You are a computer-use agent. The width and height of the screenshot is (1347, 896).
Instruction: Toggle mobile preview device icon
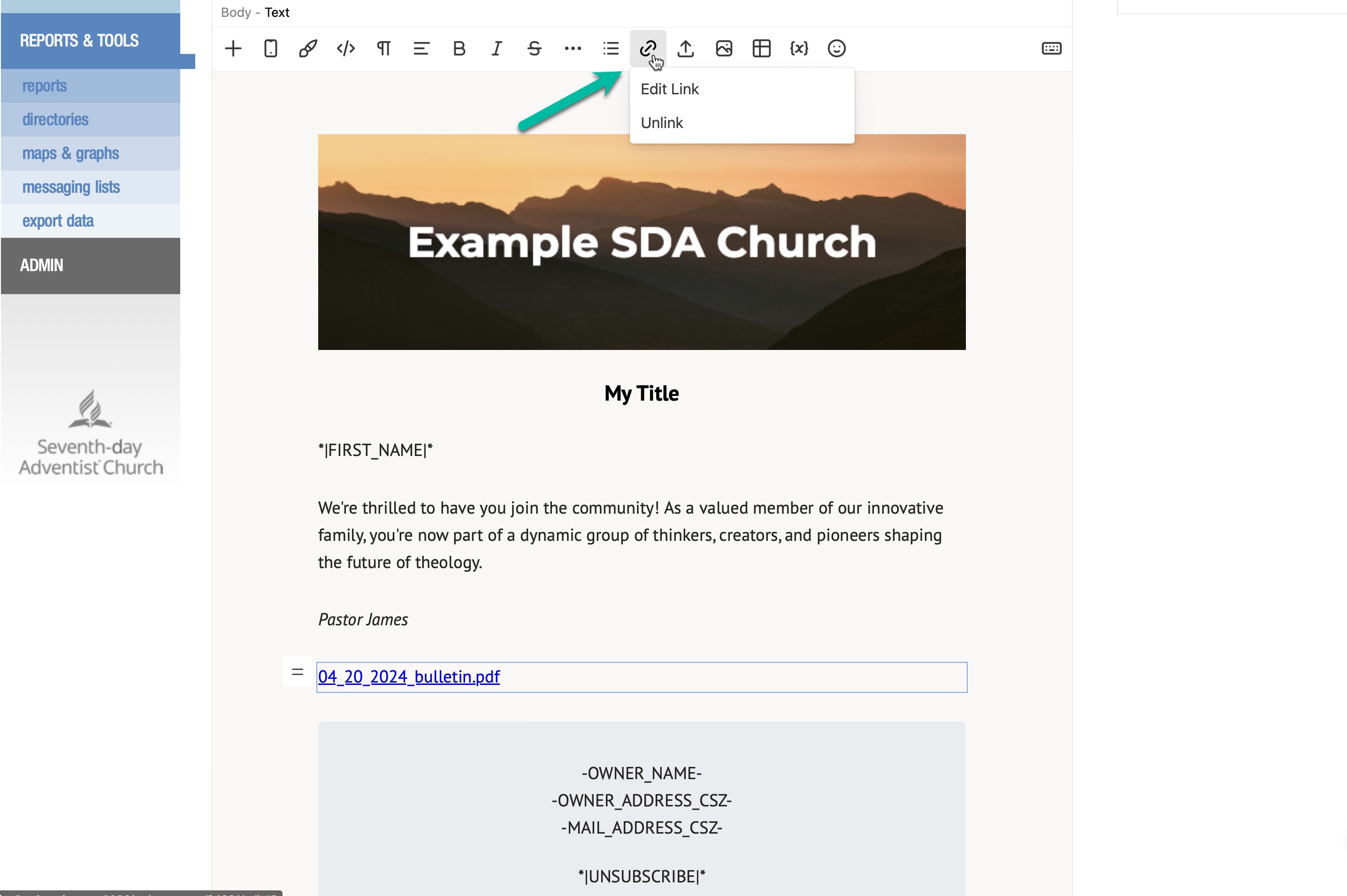click(x=270, y=49)
